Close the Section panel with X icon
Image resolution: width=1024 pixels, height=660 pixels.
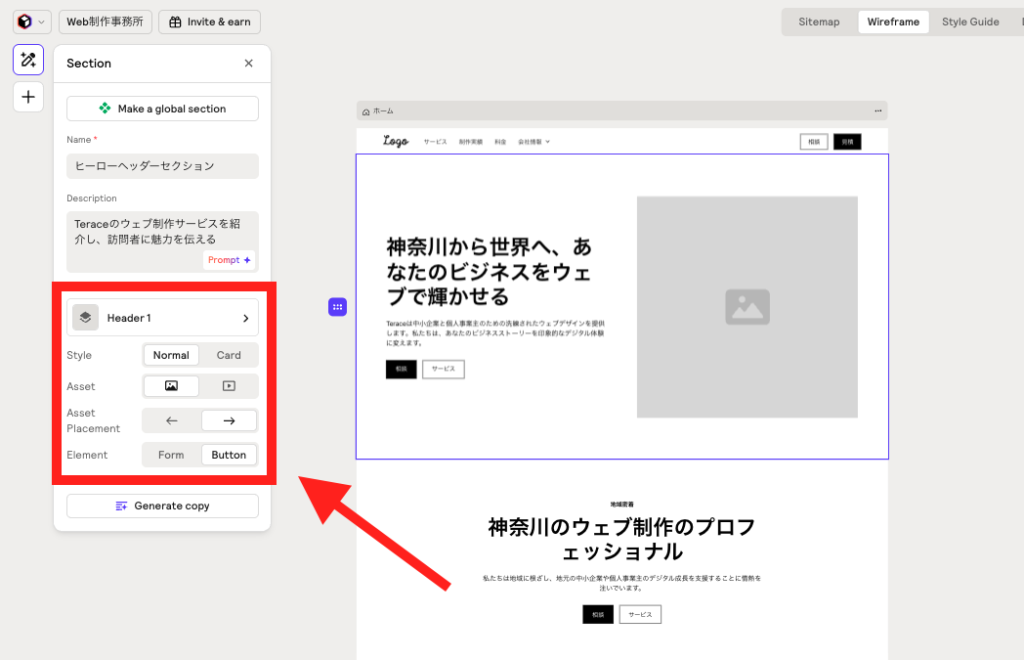(x=249, y=63)
